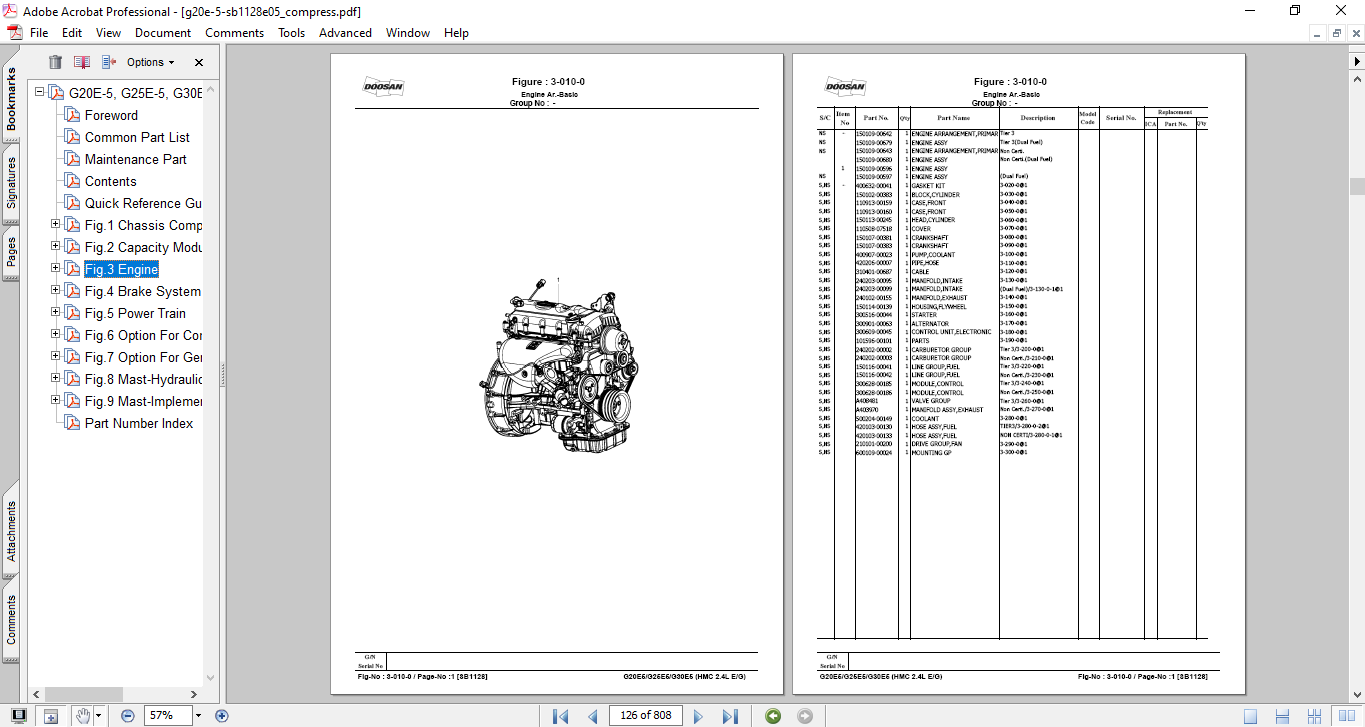
Task: Click the page number input field
Action: [x=645, y=716]
